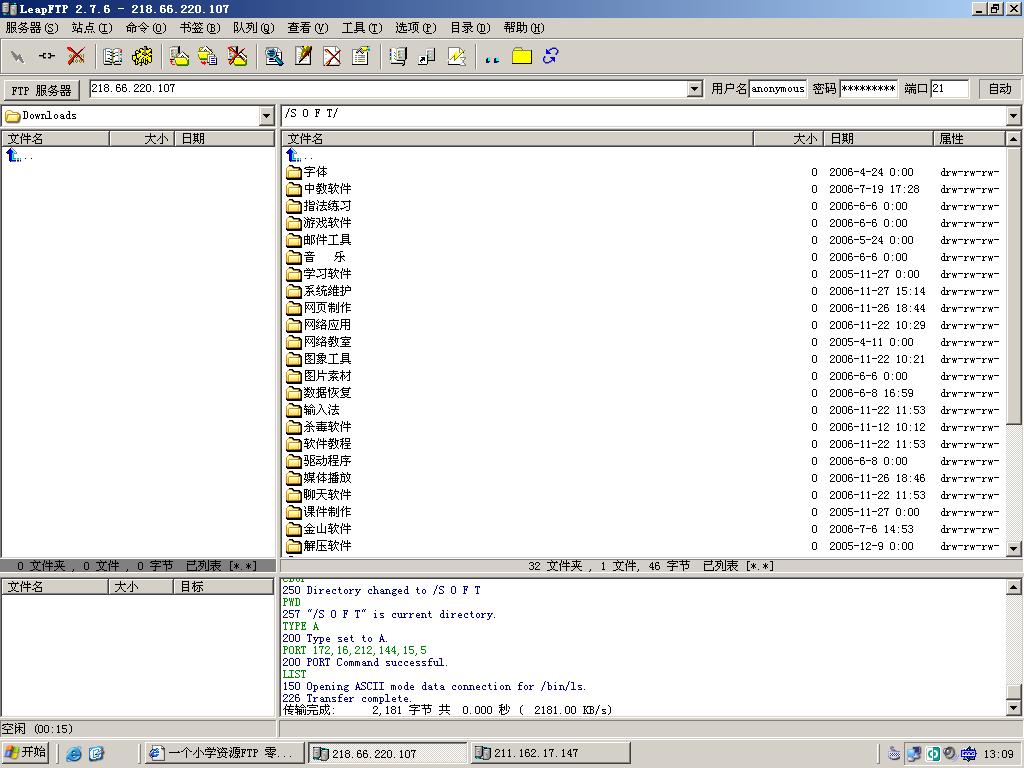Viewport: 1024px width, 768px height.
Task: Expand the remote path /S O F T/ dropdown
Action: coord(1013,116)
